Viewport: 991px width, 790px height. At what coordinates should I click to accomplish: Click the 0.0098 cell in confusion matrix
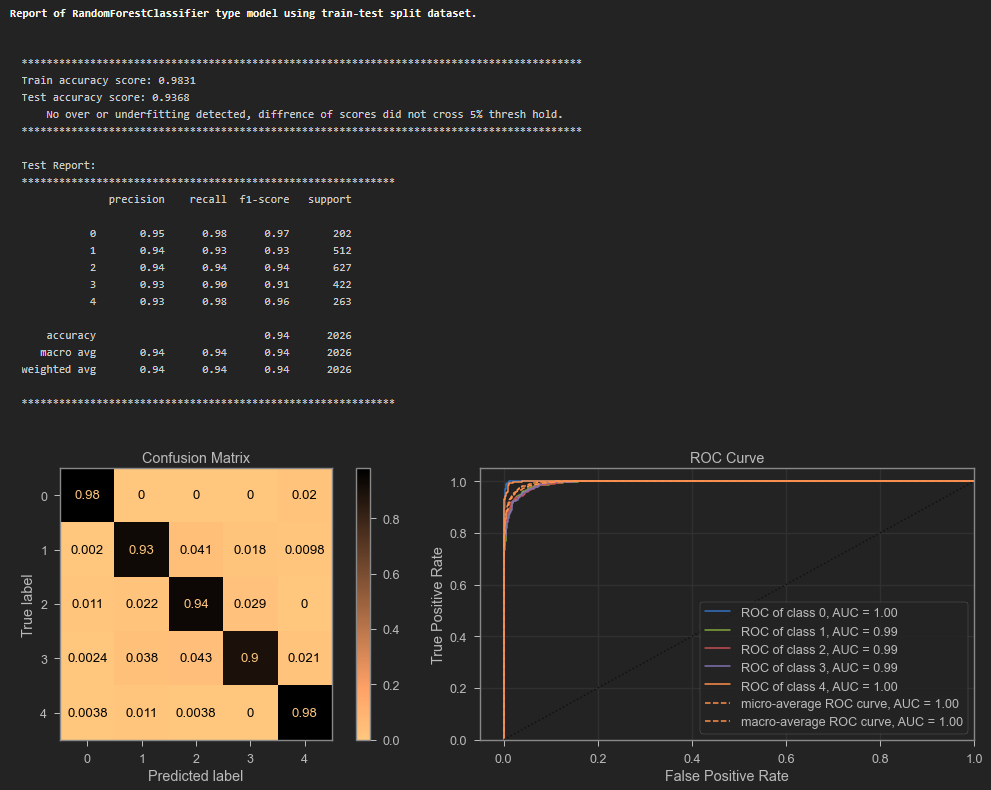pyautogui.click(x=304, y=550)
